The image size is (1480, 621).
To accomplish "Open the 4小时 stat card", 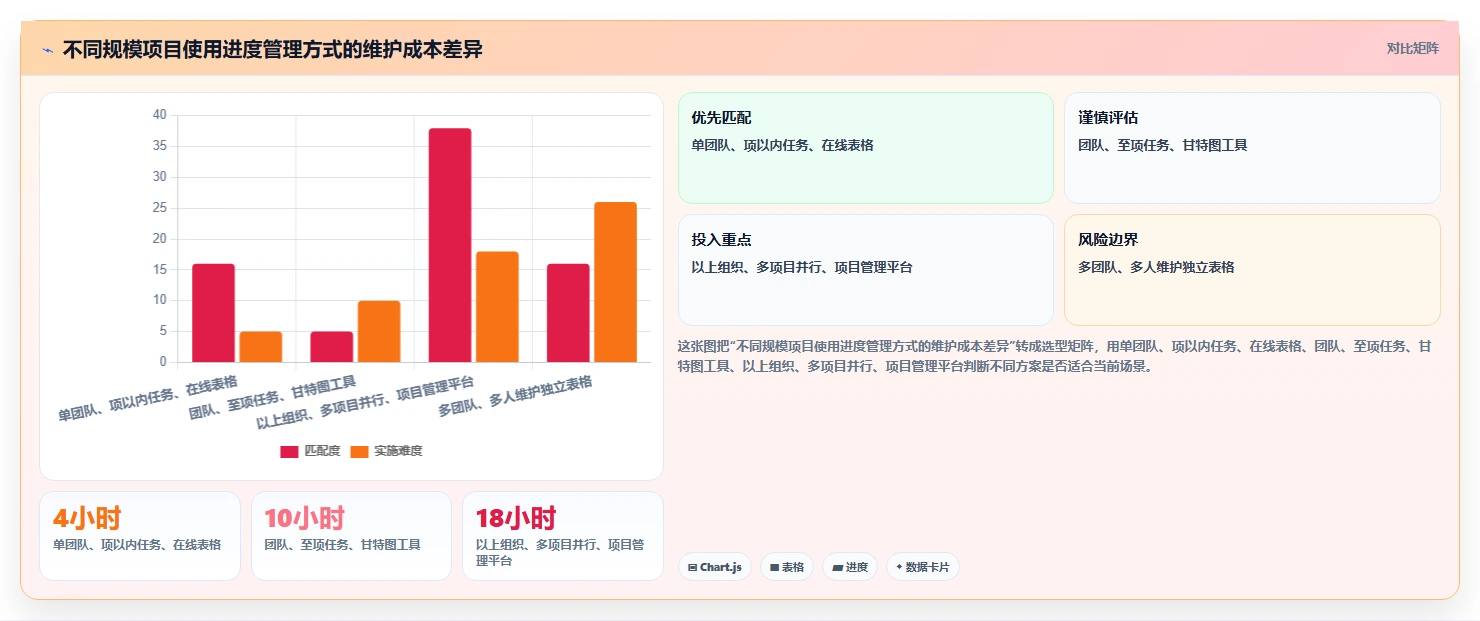I will (140, 536).
